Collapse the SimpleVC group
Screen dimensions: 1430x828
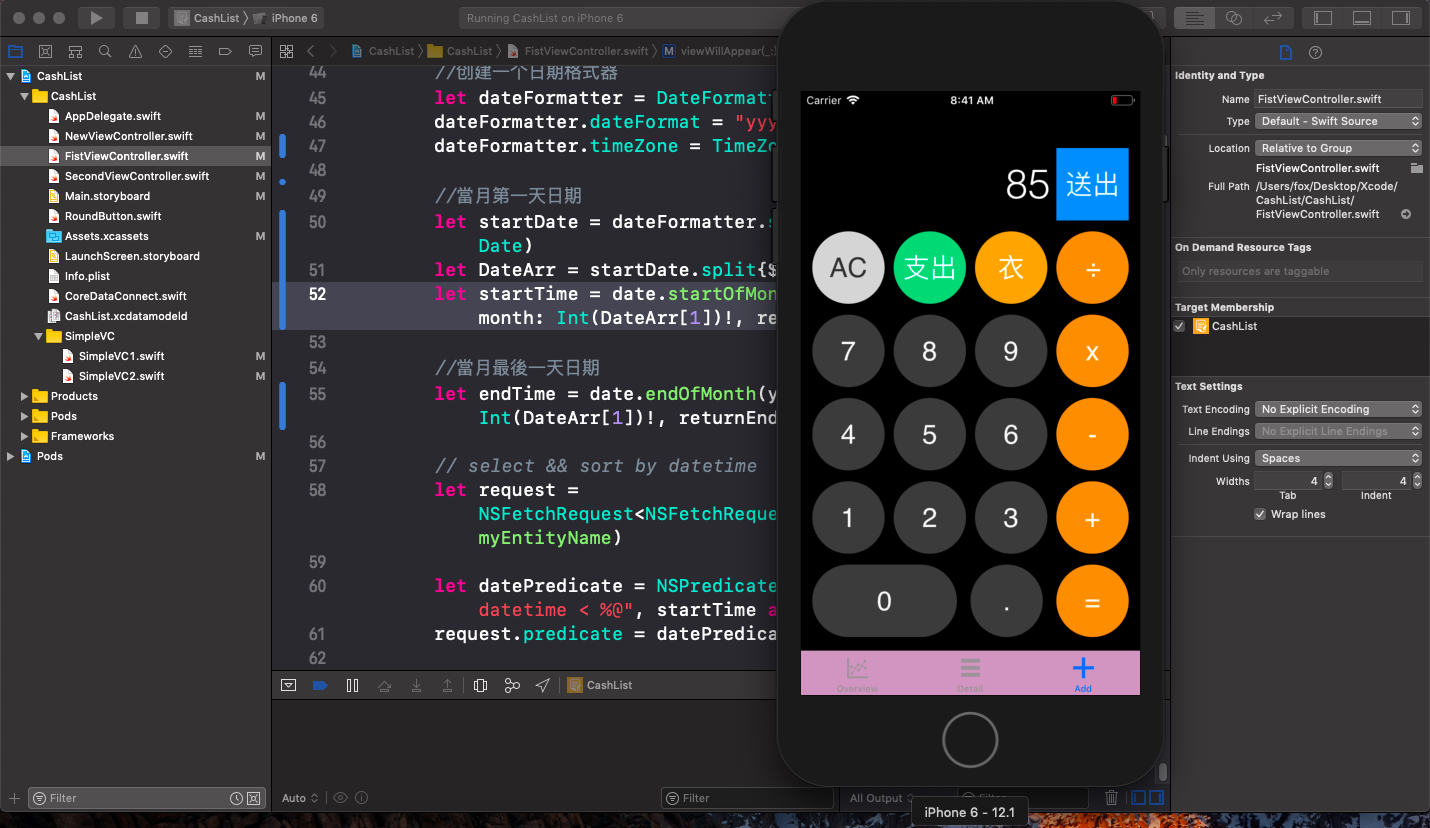pos(39,336)
